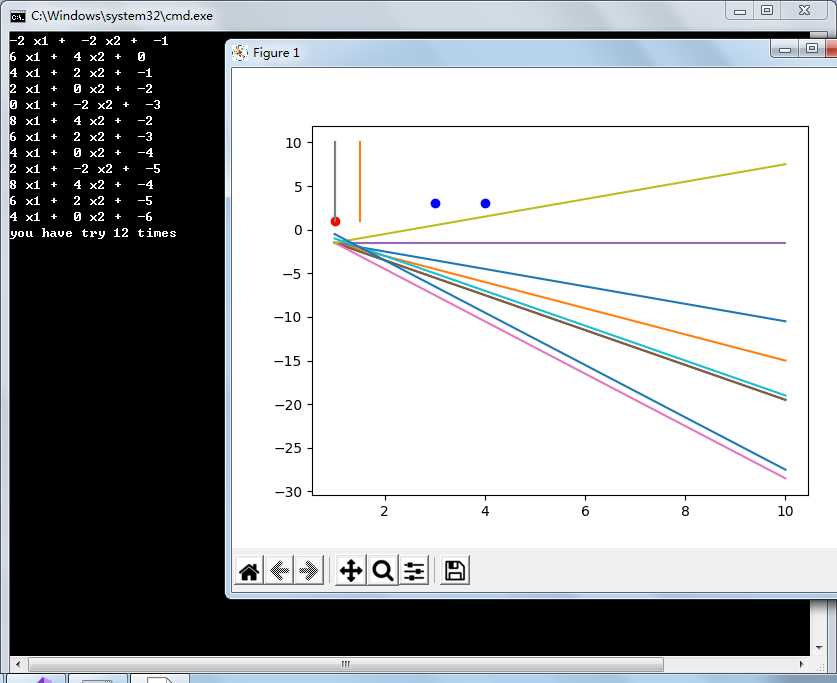Click the console line "4 x1 + 2 x2 + -1"
This screenshot has width=837, height=683.
[81, 73]
